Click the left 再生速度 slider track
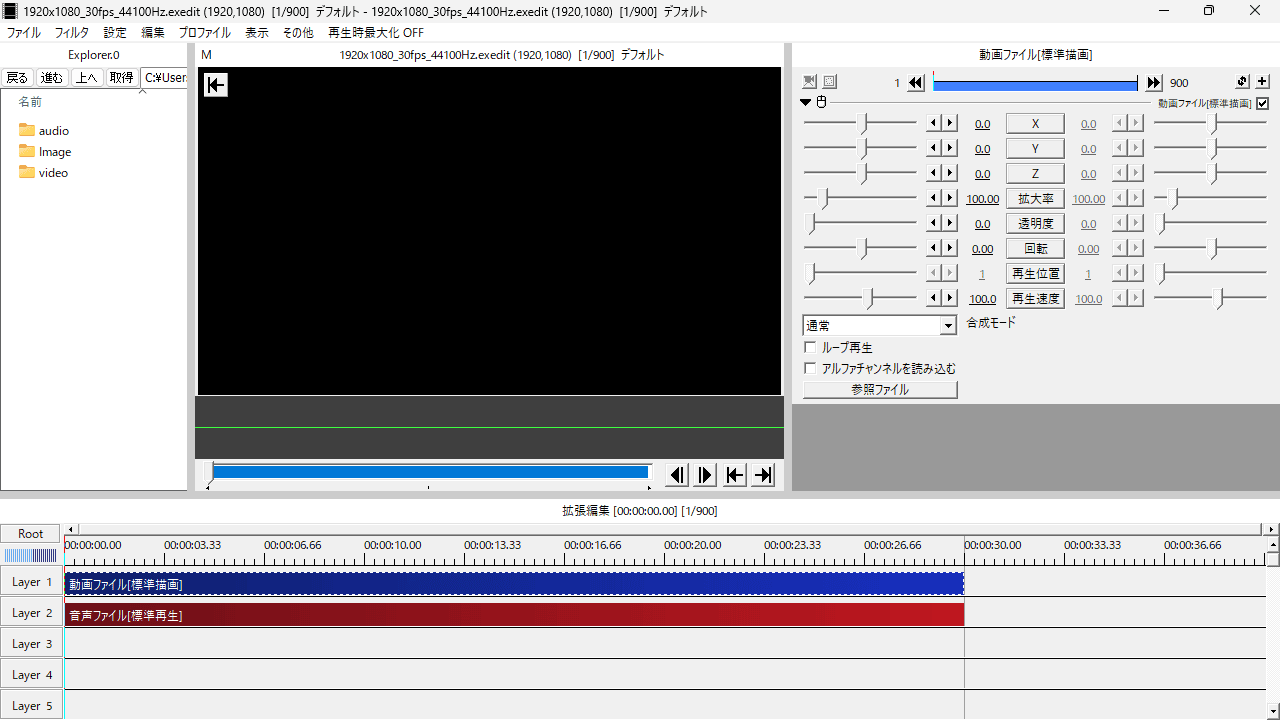 coord(860,299)
